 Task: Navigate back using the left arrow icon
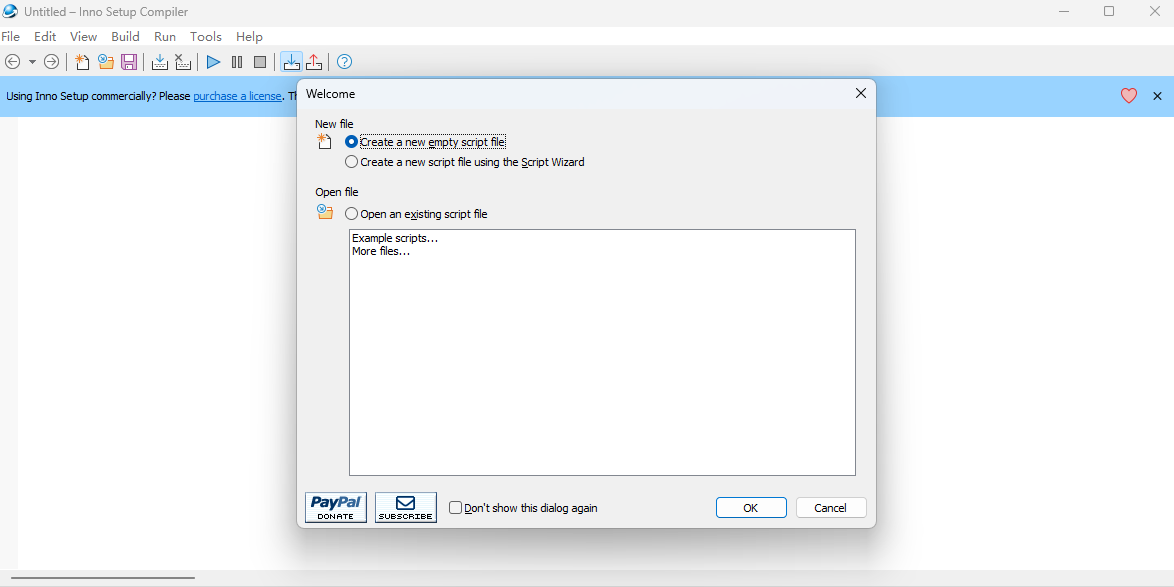pyautogui.click(x=13, y=61)
